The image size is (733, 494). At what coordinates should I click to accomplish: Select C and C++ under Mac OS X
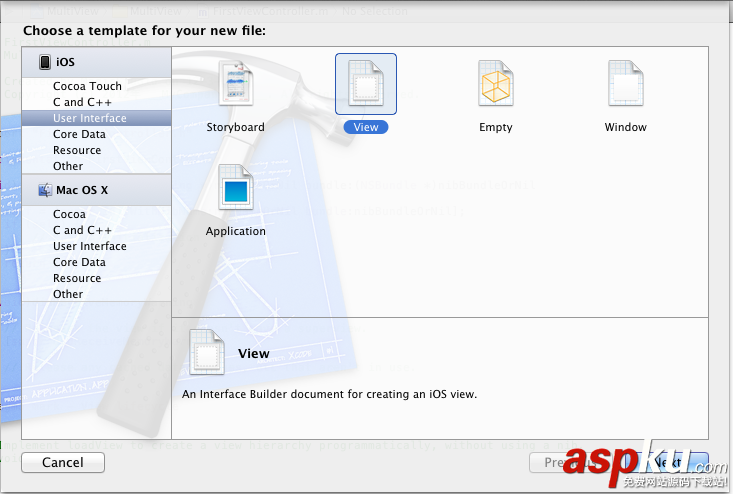pyautogui.click(x=82, y=230)
